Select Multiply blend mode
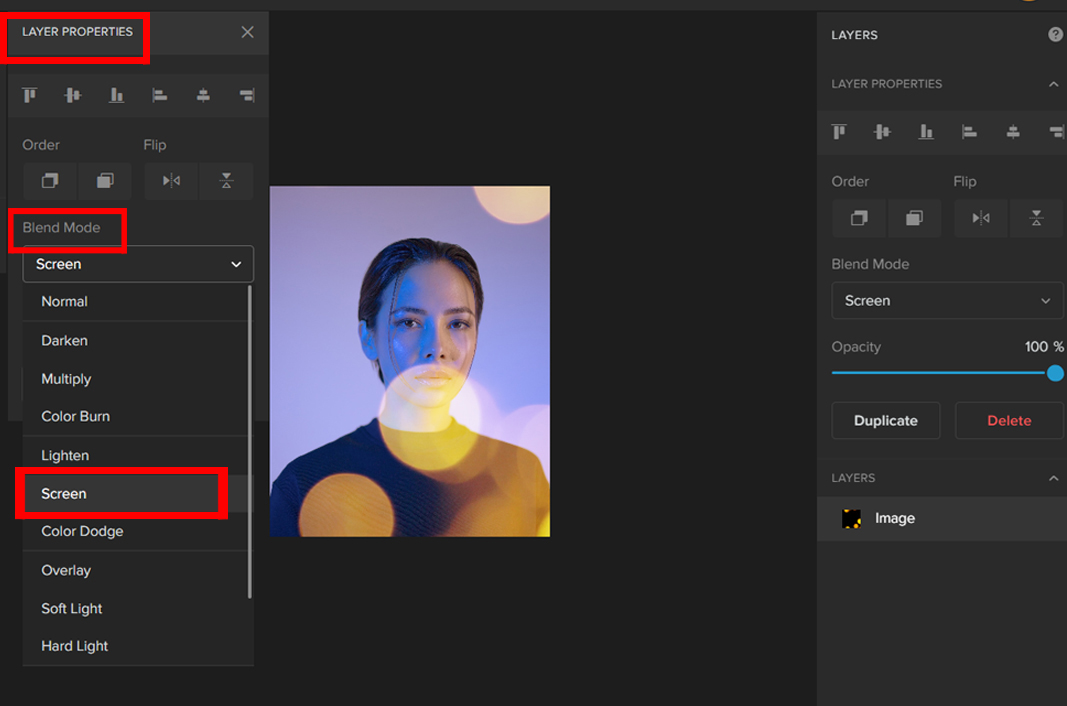The width and height of the screenshot is (1067, 706). (66, 379)
